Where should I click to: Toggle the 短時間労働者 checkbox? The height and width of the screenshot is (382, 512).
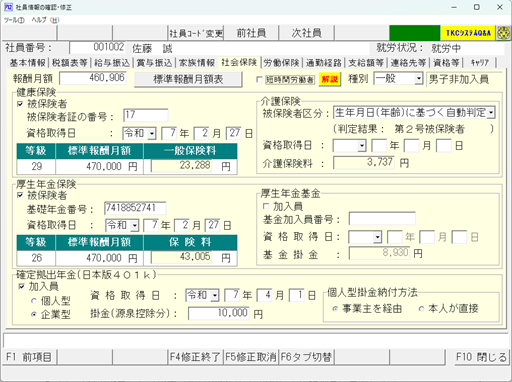coord(259,80)
